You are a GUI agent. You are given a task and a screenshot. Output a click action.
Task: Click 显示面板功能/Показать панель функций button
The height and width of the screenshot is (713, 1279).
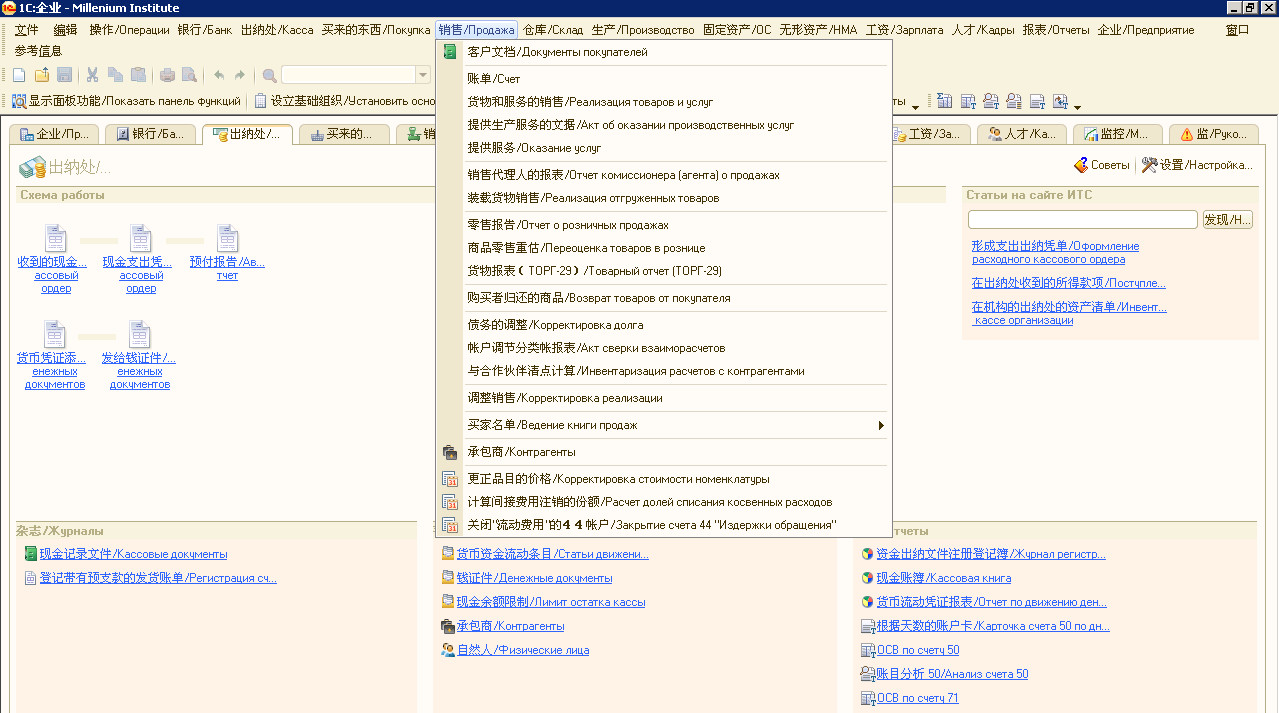[x=127, y=101]
